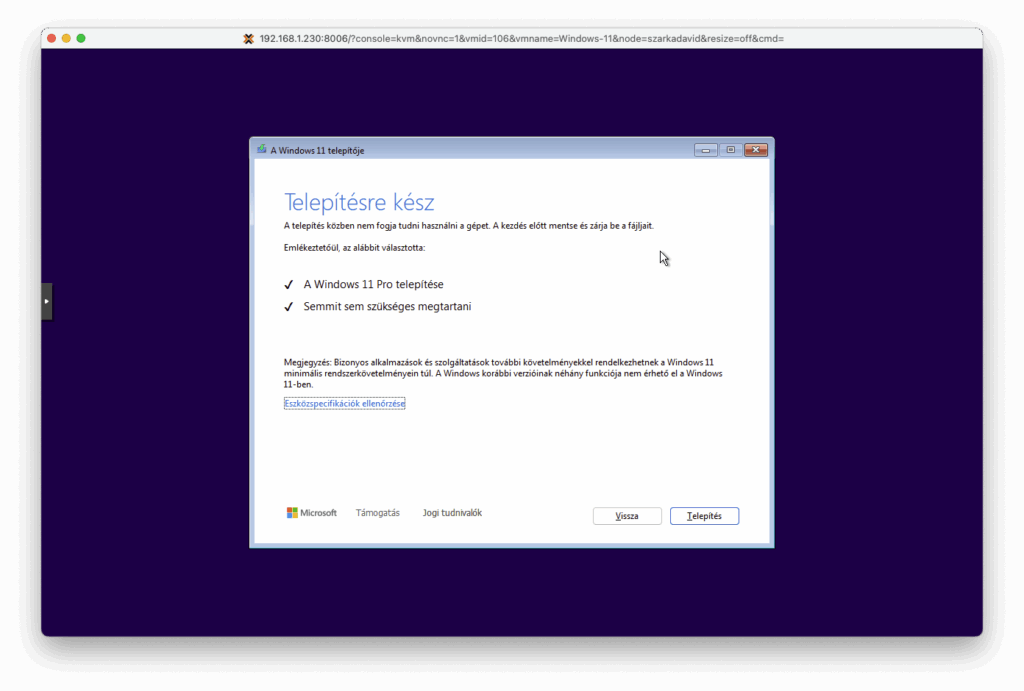Image resolution: width=1024 pixels, height=691 pixels.
Task: Open the Eszközspecifikációk ellenőrzése link
Action: coord(344,404)
